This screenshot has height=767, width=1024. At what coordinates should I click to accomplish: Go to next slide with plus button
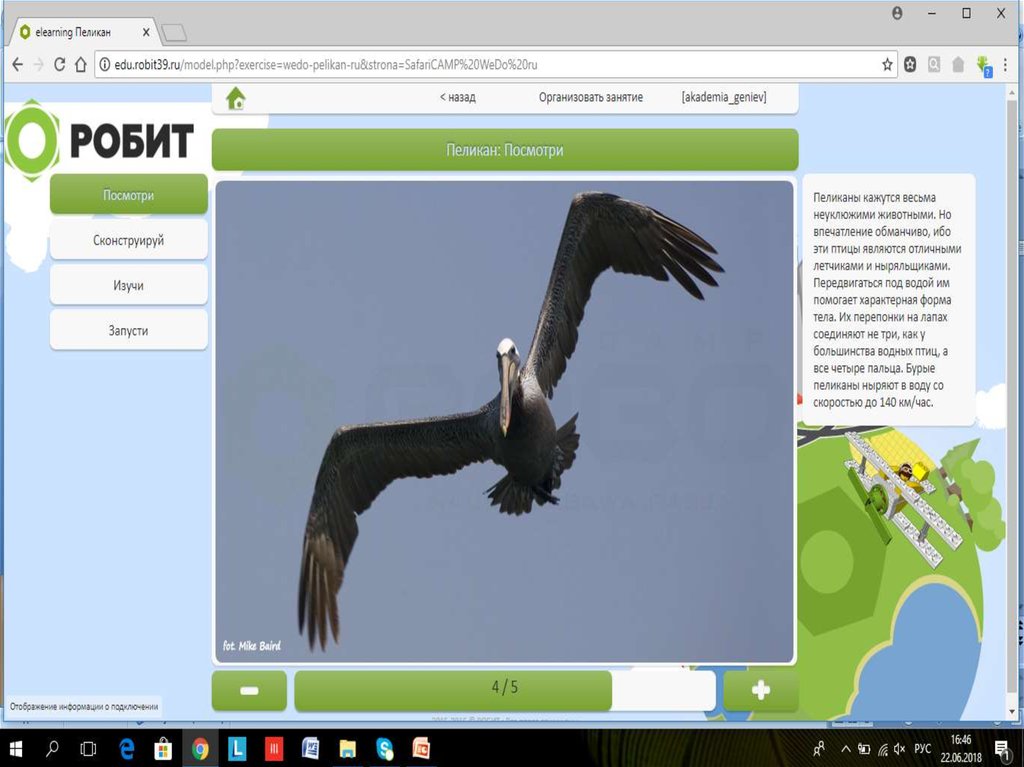pyautogui.click(x=760, y=691)
